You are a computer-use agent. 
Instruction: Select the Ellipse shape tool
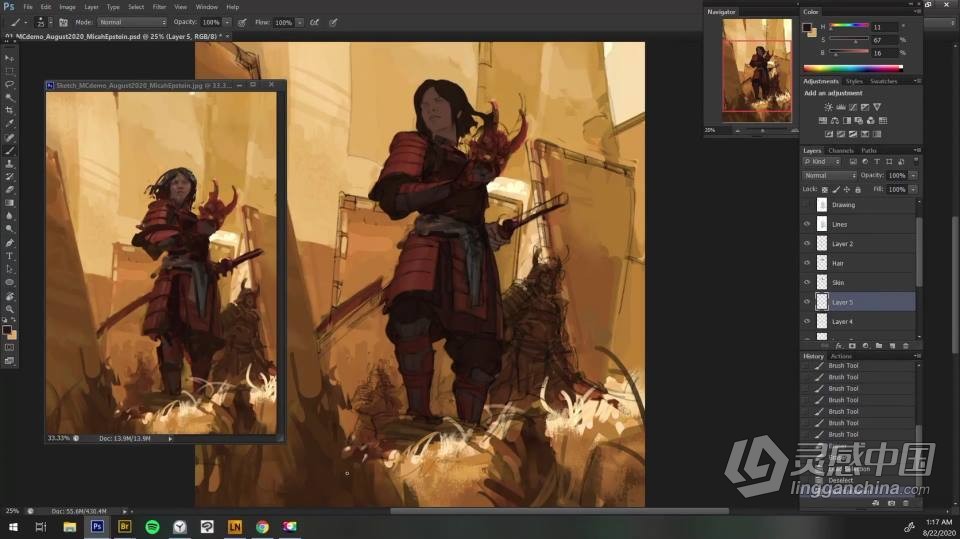pyautogui.click(x=9, y=282)
